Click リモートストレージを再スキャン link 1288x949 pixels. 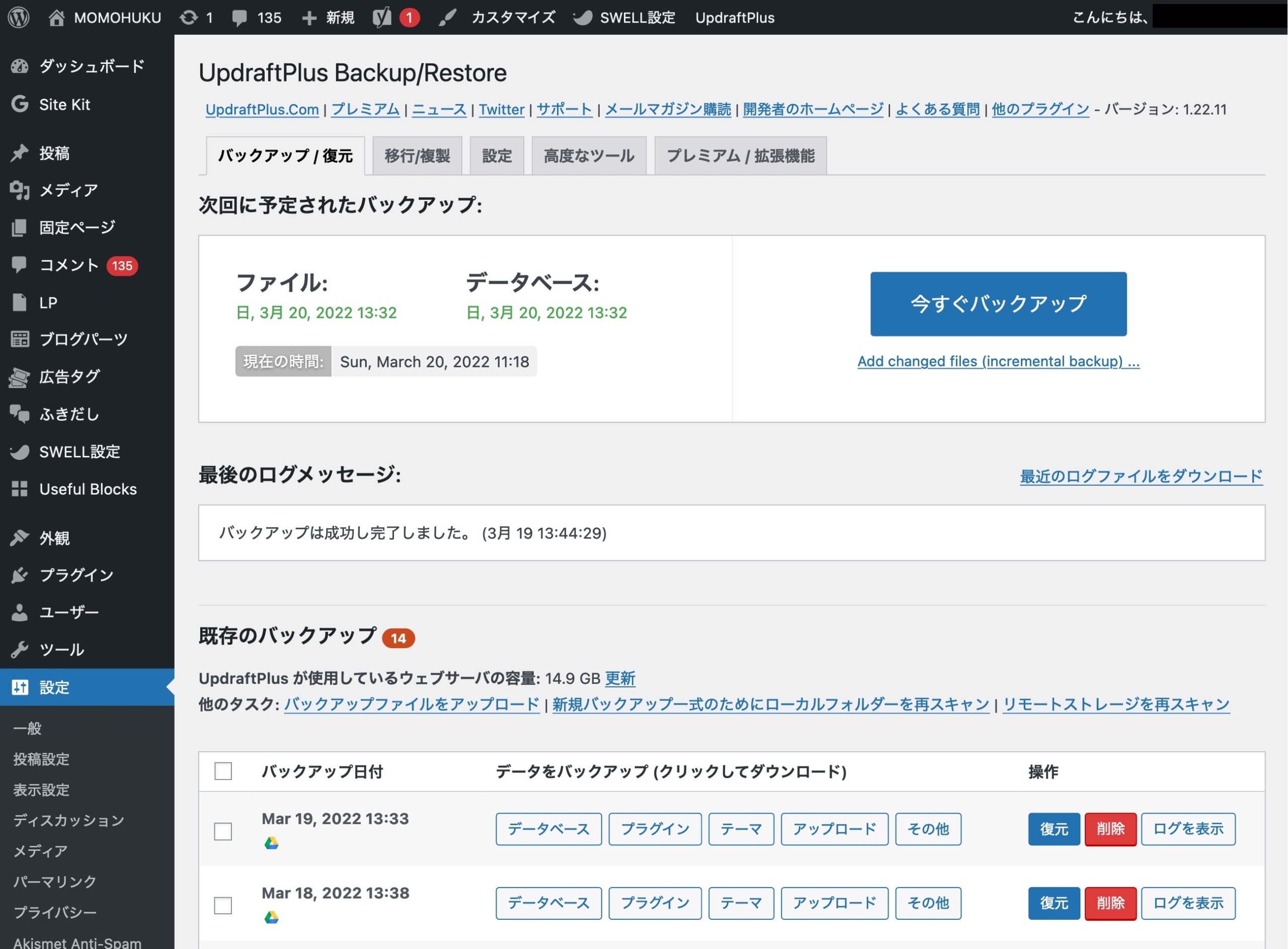coord(1116,704)
